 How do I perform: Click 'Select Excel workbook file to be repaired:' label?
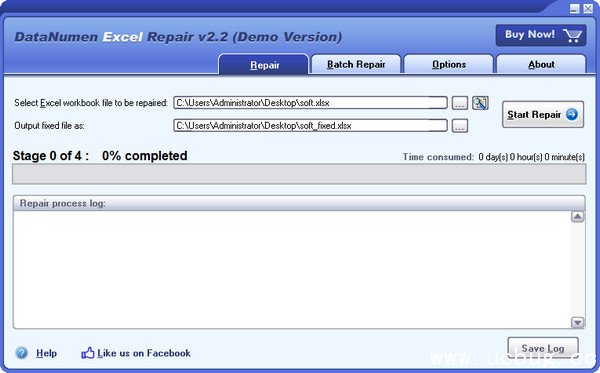(91, 103)
